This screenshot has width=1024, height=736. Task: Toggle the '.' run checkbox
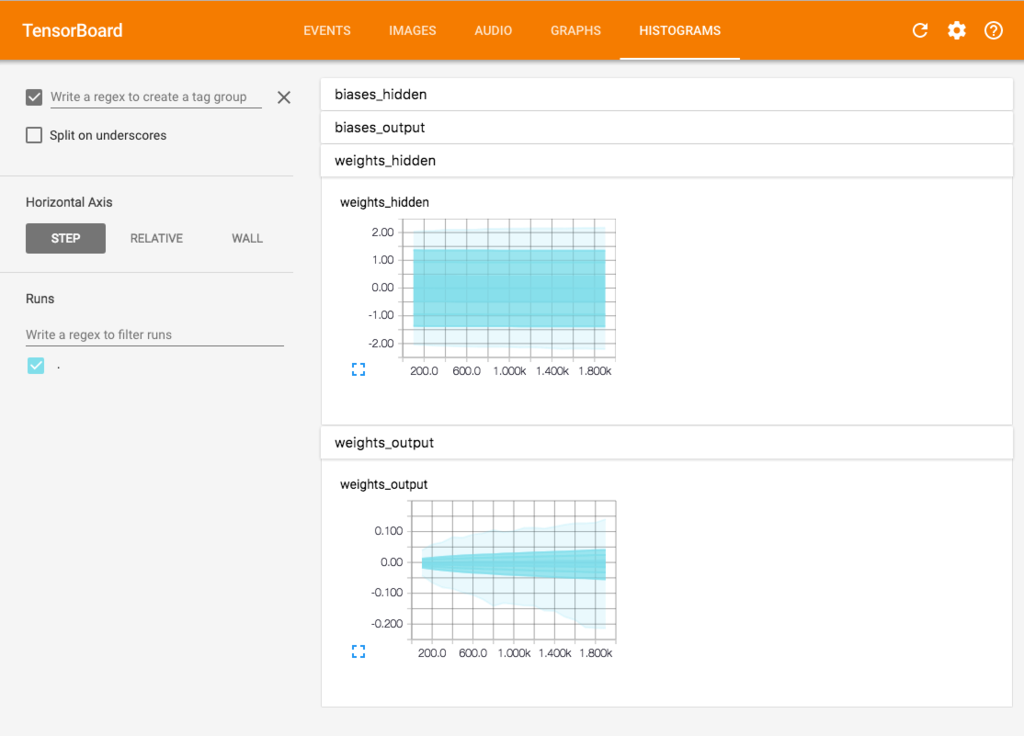(36, 366)
